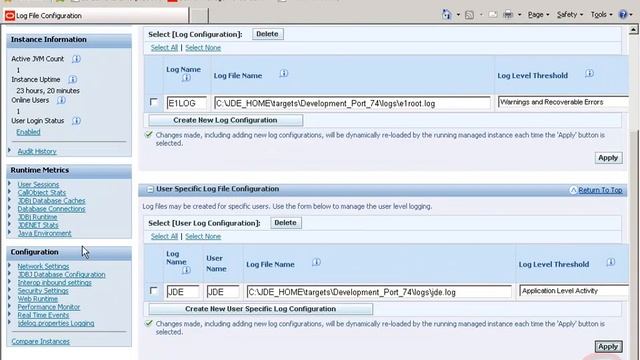640x360 pixels.
Task: Click Select None under User Log Configuration
Action: (203, 236)
